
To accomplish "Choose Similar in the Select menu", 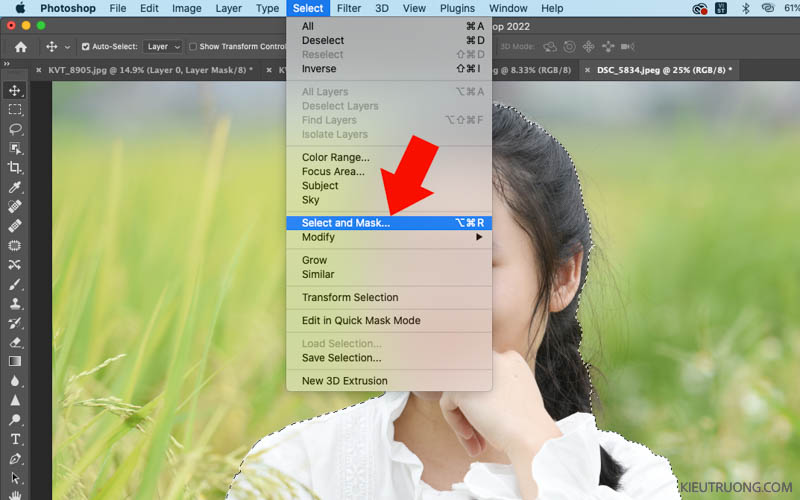I will 389,274.
